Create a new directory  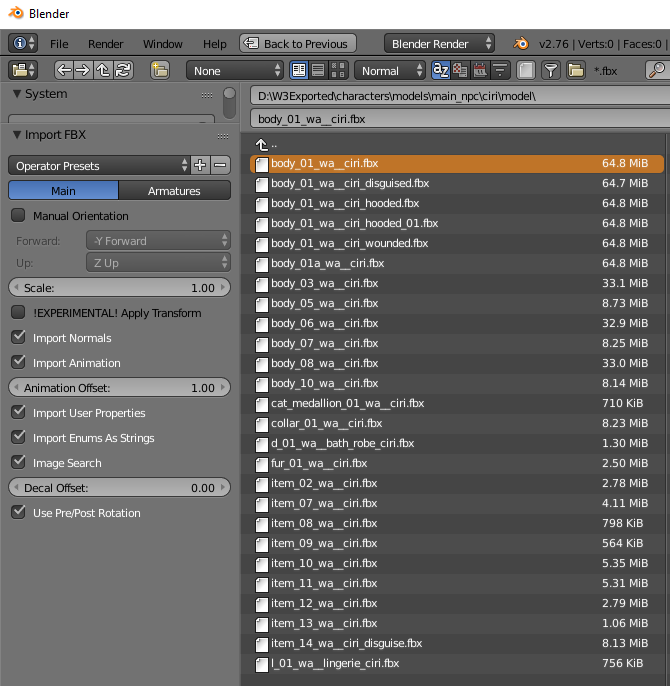(x=160, y=70)
